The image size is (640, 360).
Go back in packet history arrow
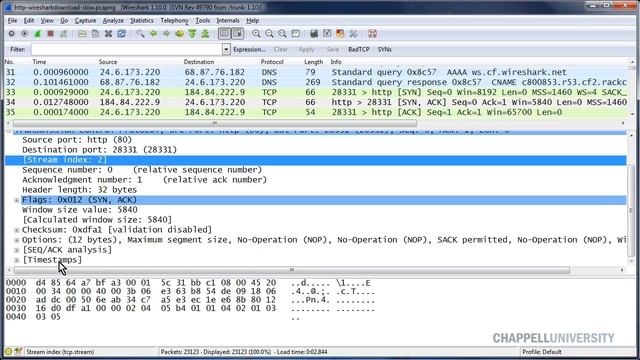[x=153, y=34]
